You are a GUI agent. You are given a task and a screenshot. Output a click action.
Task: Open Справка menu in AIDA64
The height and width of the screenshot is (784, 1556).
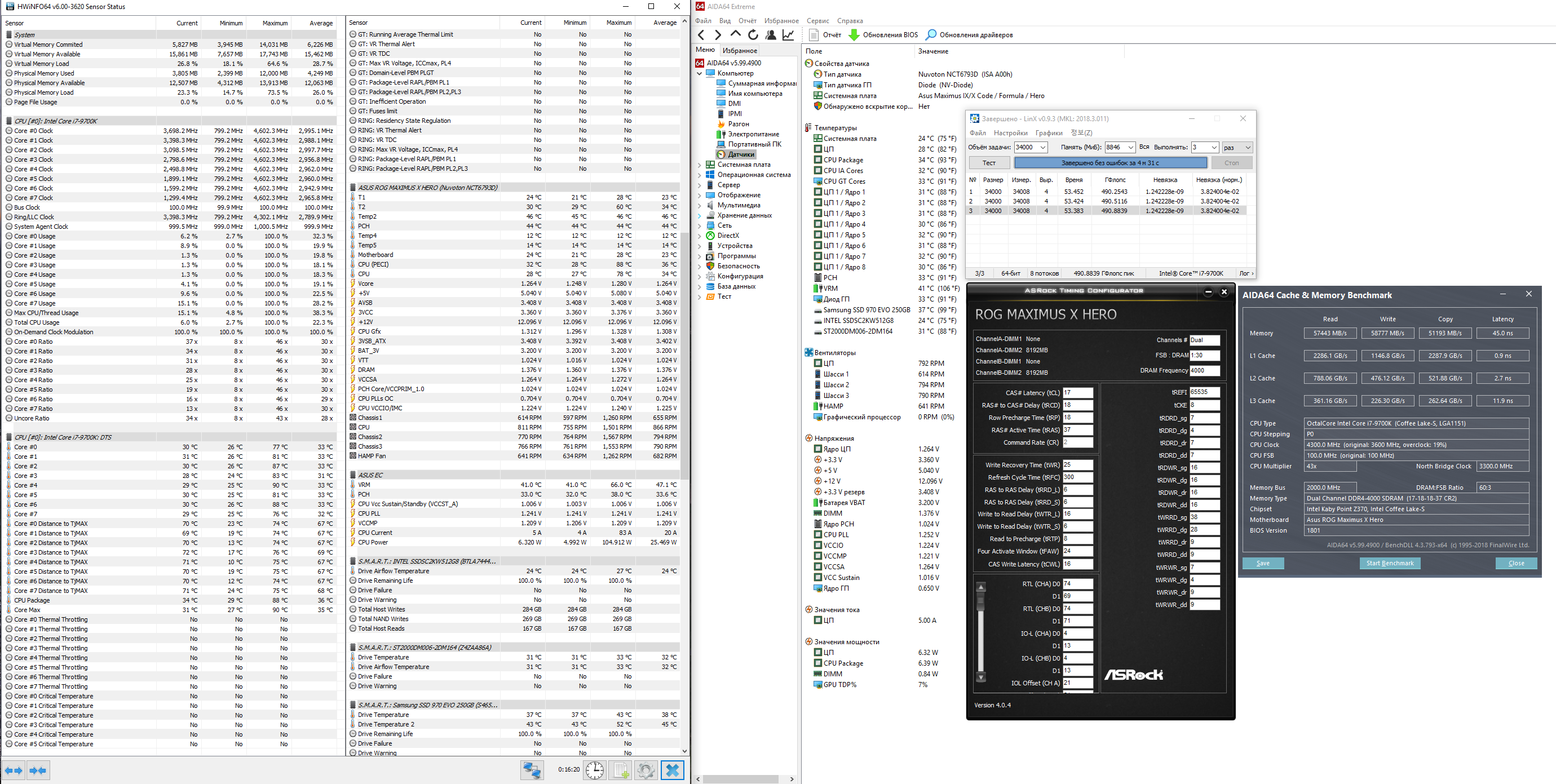click(850, 20)
